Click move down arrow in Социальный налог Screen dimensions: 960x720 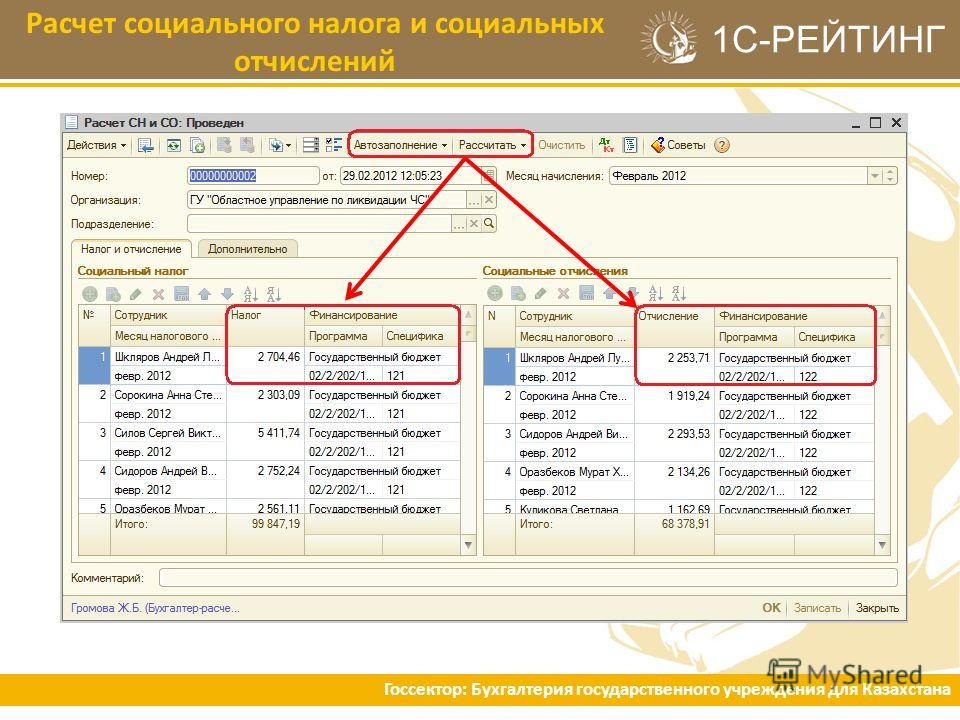227,294
